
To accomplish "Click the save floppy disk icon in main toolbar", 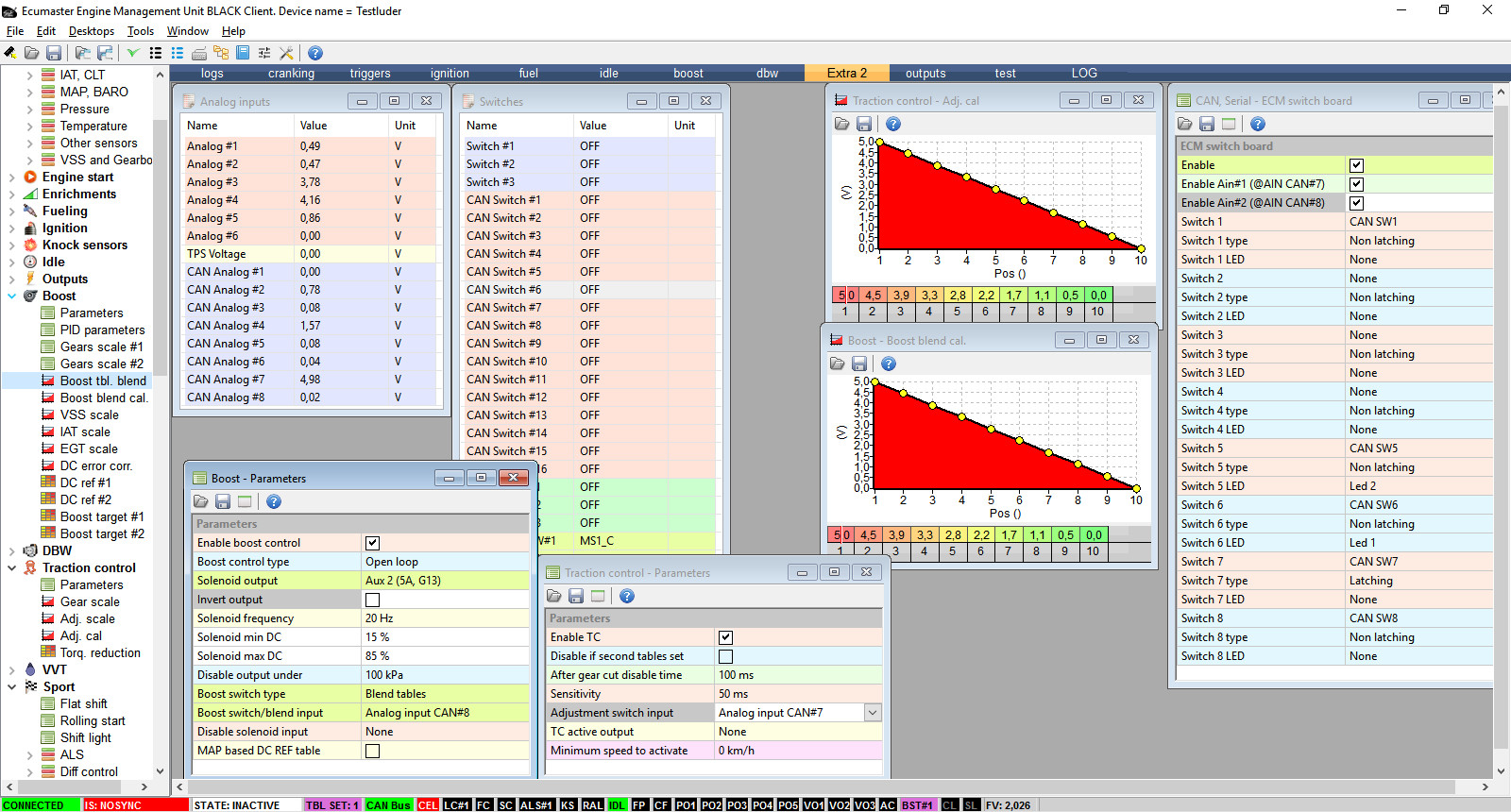I will [x=54, y=53].
